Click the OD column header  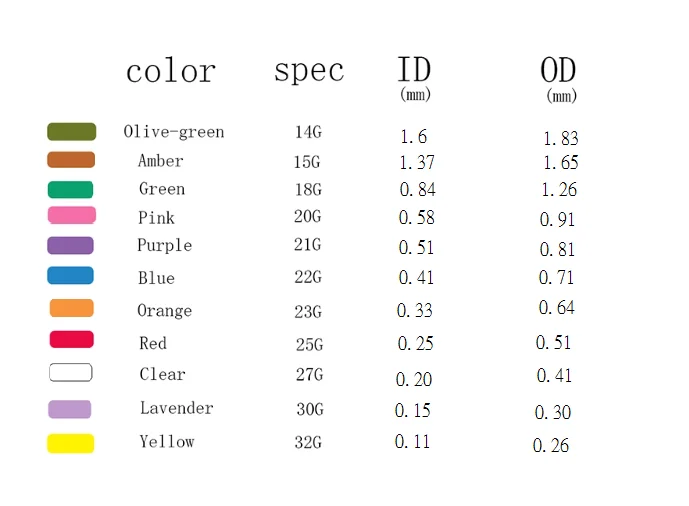558,70
